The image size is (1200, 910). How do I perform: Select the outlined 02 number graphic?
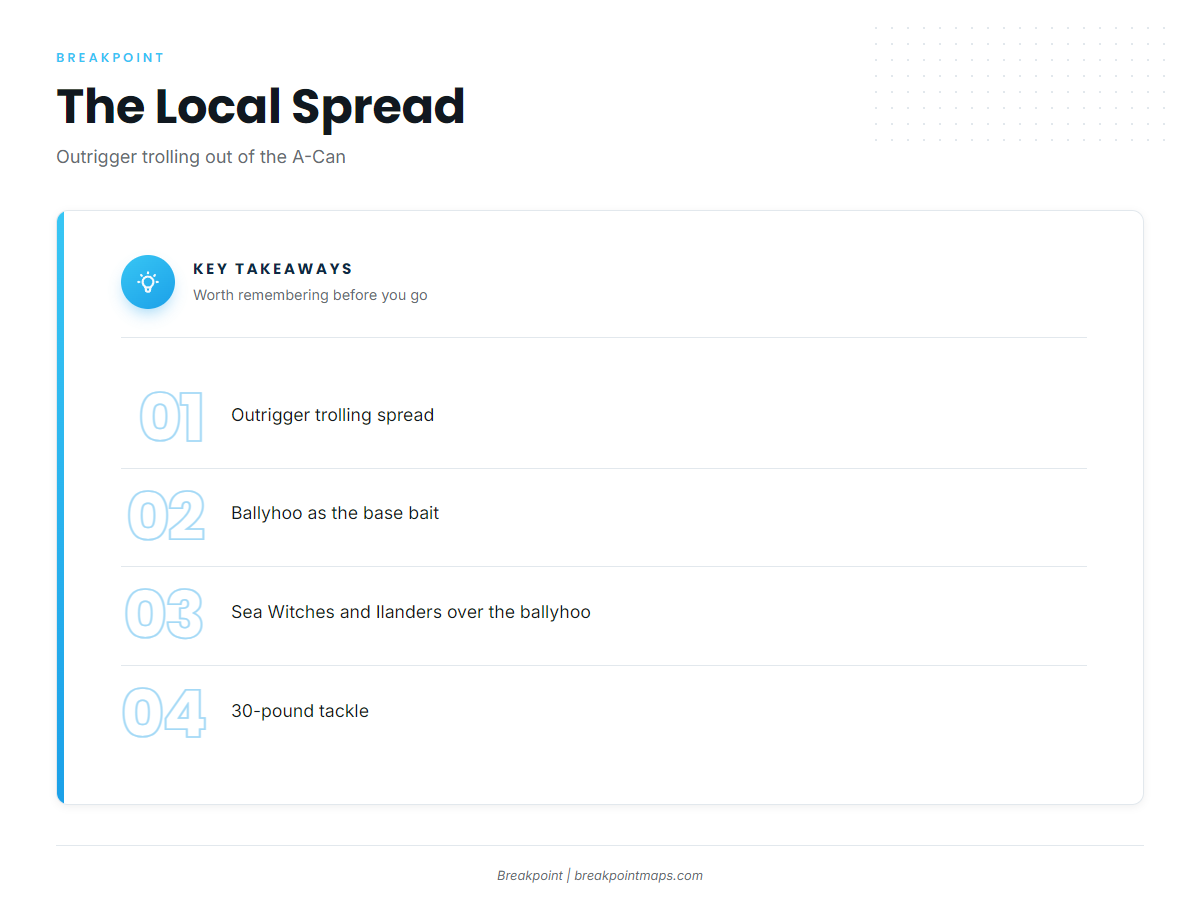click(166, 515)
